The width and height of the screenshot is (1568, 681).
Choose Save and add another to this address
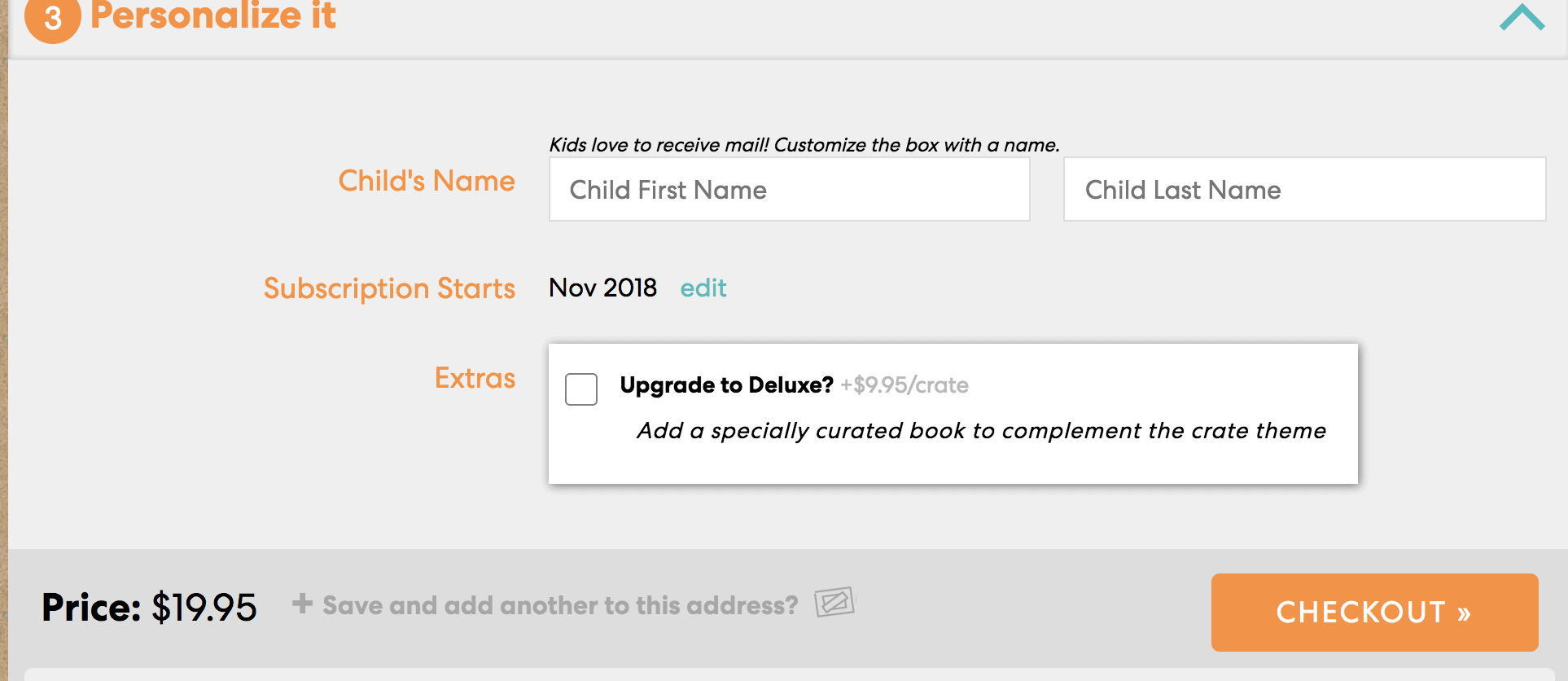(x=560, y=605)
